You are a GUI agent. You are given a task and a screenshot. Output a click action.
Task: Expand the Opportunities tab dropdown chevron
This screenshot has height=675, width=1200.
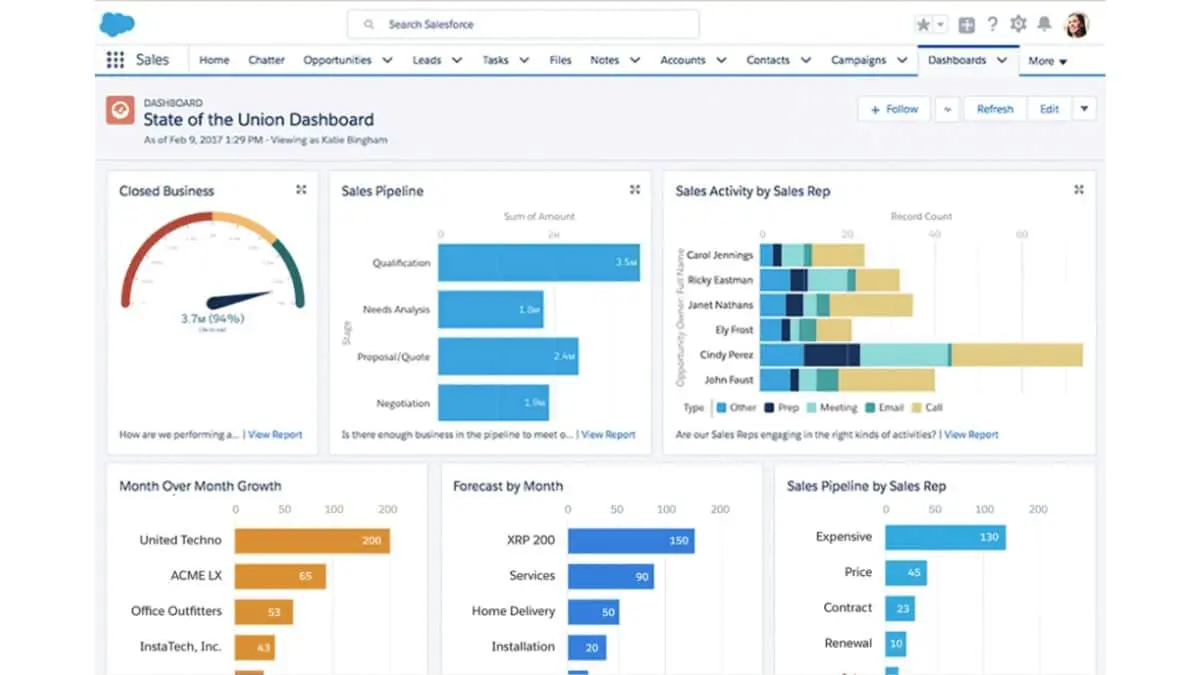click(x=387, y=60)
